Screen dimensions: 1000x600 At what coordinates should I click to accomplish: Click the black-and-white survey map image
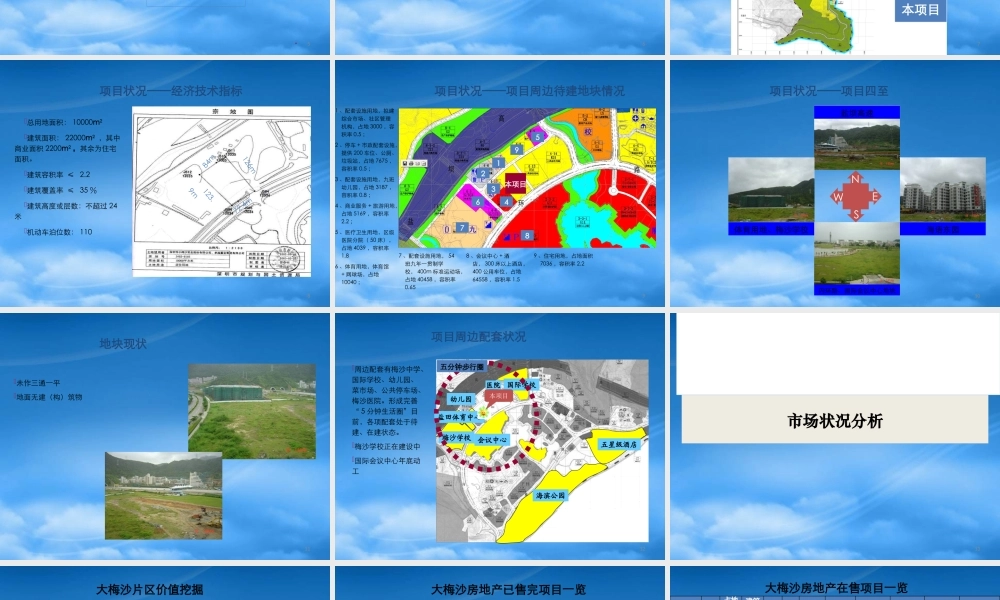coord(221,191)
